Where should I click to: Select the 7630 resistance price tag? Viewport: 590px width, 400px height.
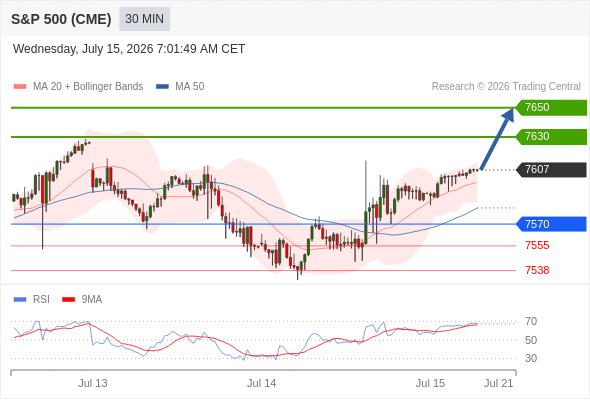coord(551,137)
